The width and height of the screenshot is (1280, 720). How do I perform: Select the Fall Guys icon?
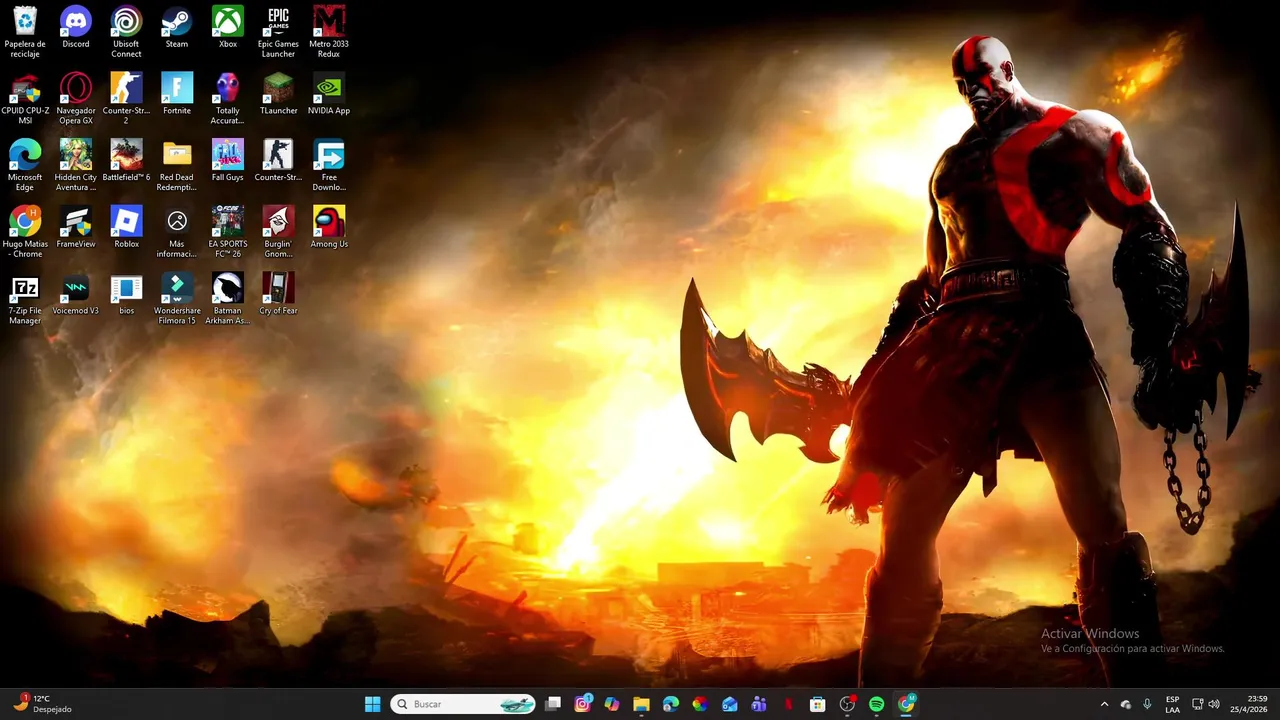pyautogui.click(x=228, y=161)
